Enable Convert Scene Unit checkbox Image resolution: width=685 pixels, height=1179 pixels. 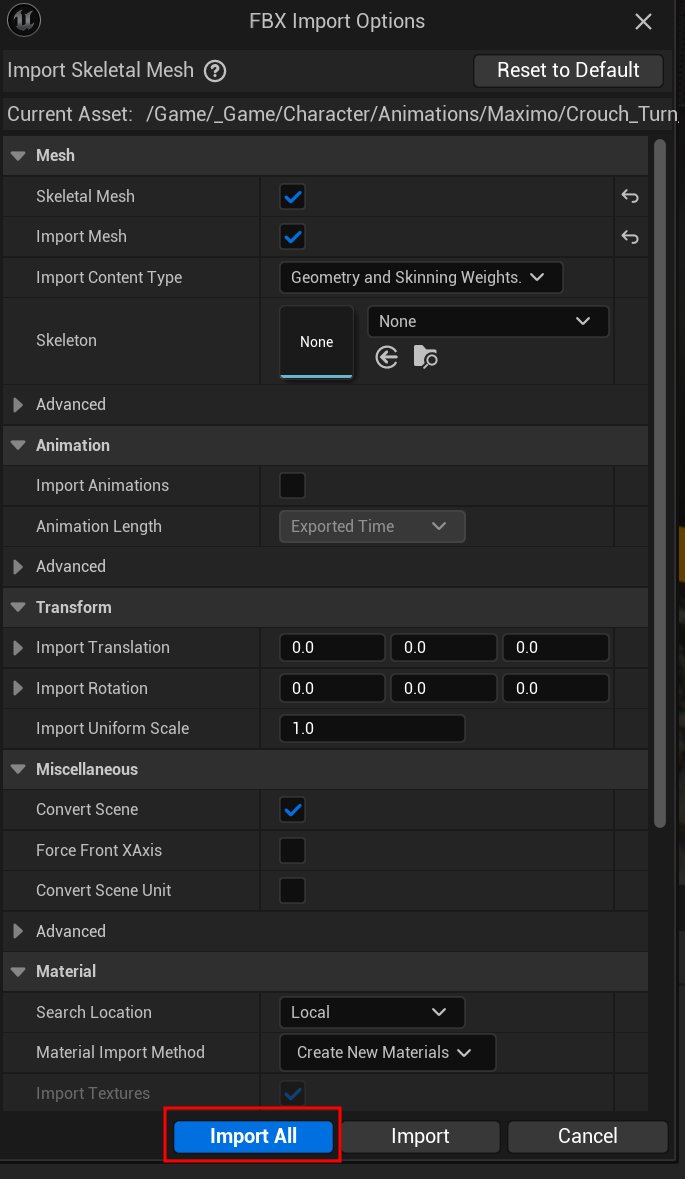coord(292,890)
